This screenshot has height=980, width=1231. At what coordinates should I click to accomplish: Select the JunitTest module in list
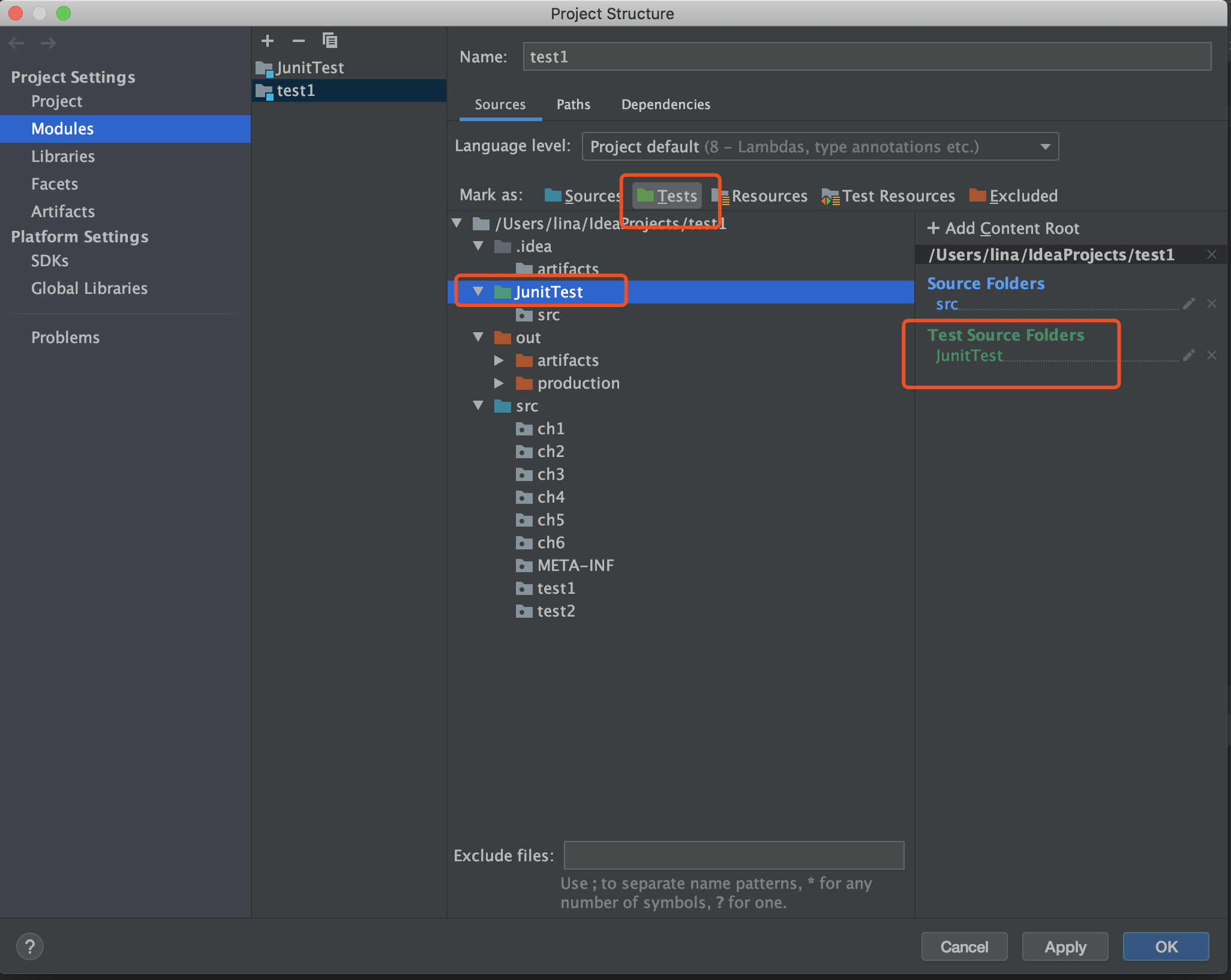pyautogui.click(x=310, y=68)
